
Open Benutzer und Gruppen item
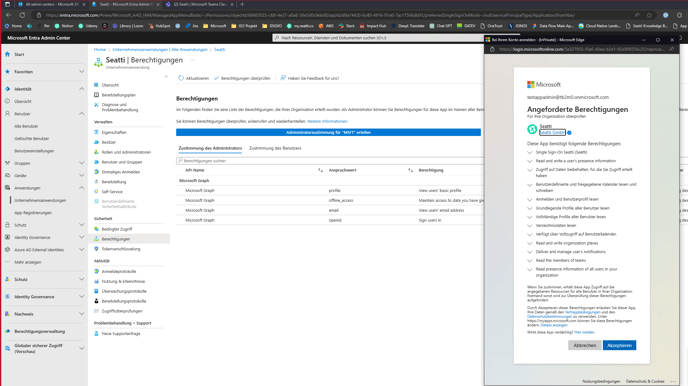point(122,162)
